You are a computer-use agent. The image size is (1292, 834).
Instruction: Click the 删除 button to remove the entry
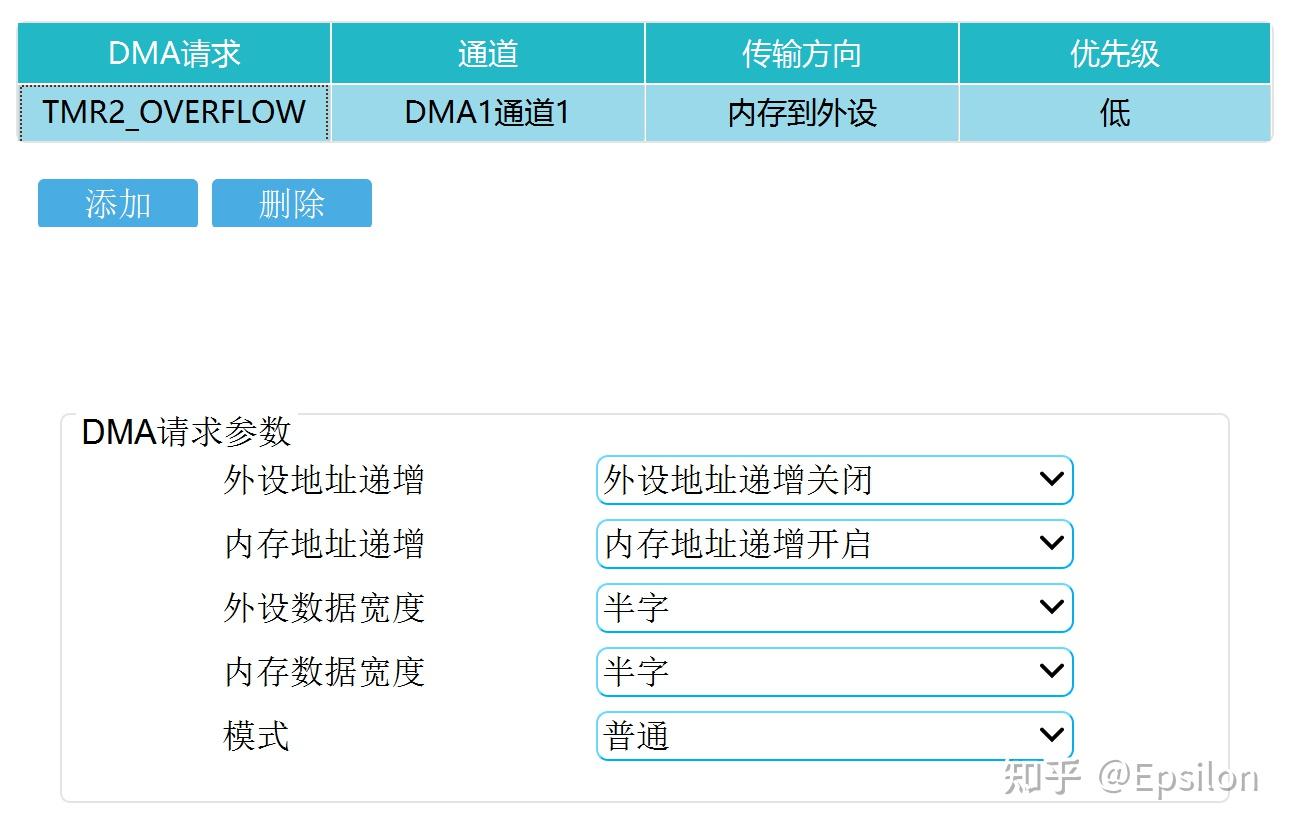(x=291, y=203)
